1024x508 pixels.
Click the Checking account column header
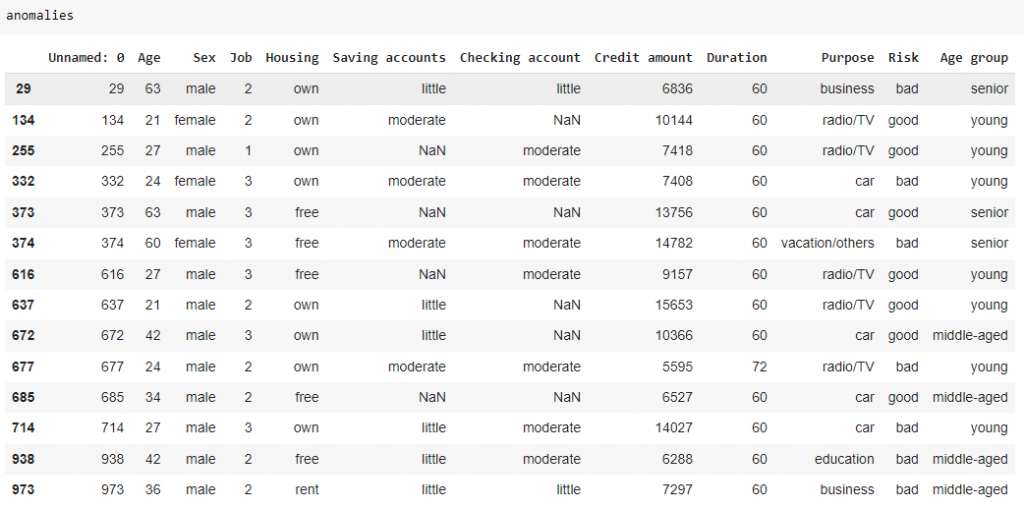point(520,58)
